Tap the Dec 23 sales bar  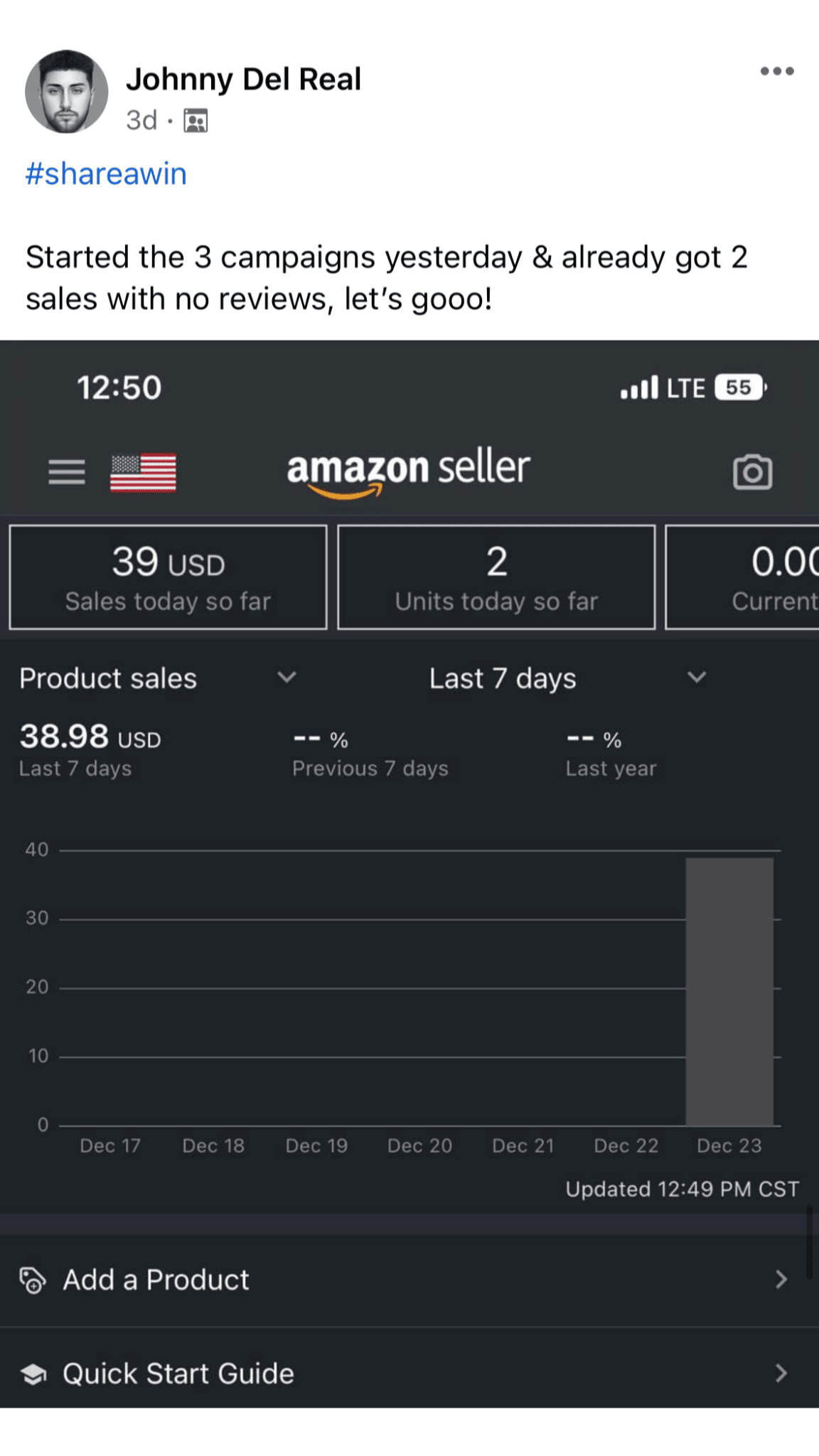[x=729, y=992]
